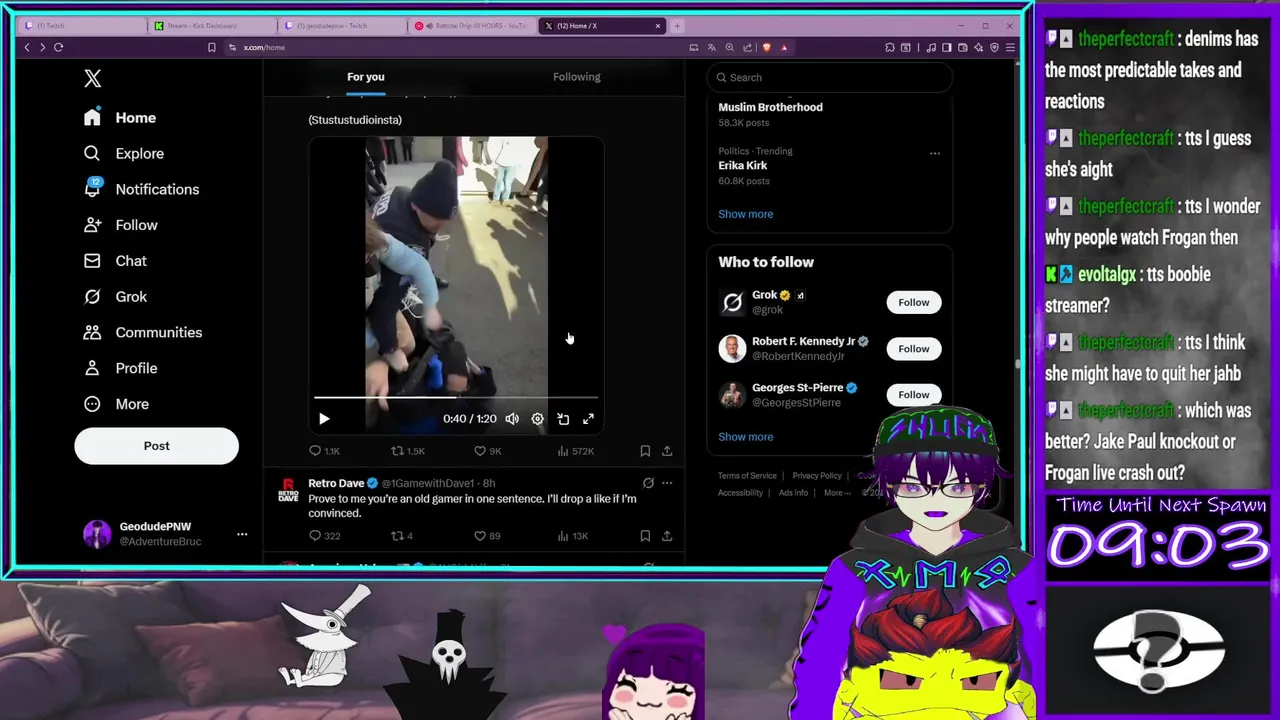The height and width of the screenshot is (720, 1280).
Task: Click Show more under trending topics
Action: [745, 214]
